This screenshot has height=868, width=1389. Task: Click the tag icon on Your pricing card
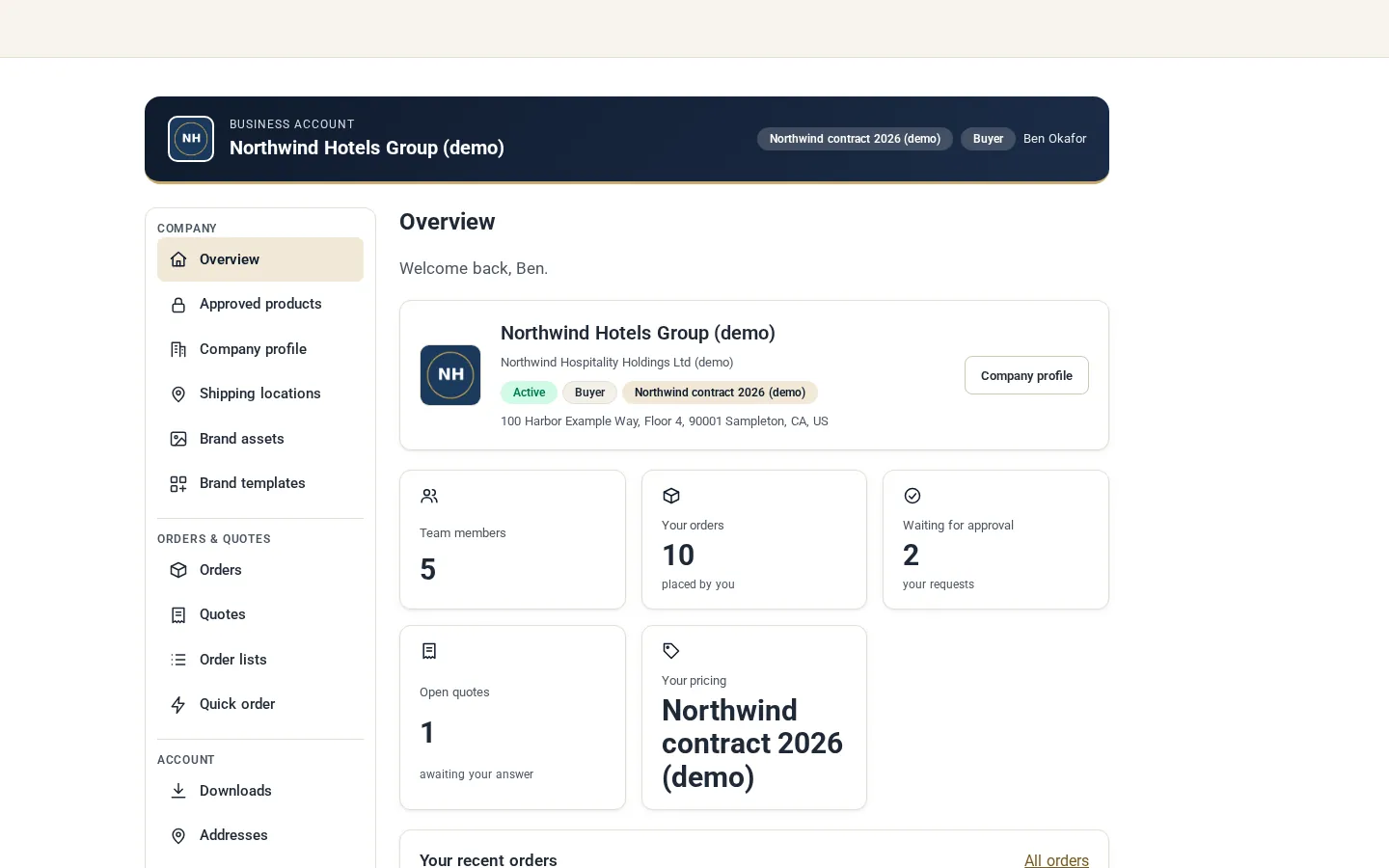671,651
